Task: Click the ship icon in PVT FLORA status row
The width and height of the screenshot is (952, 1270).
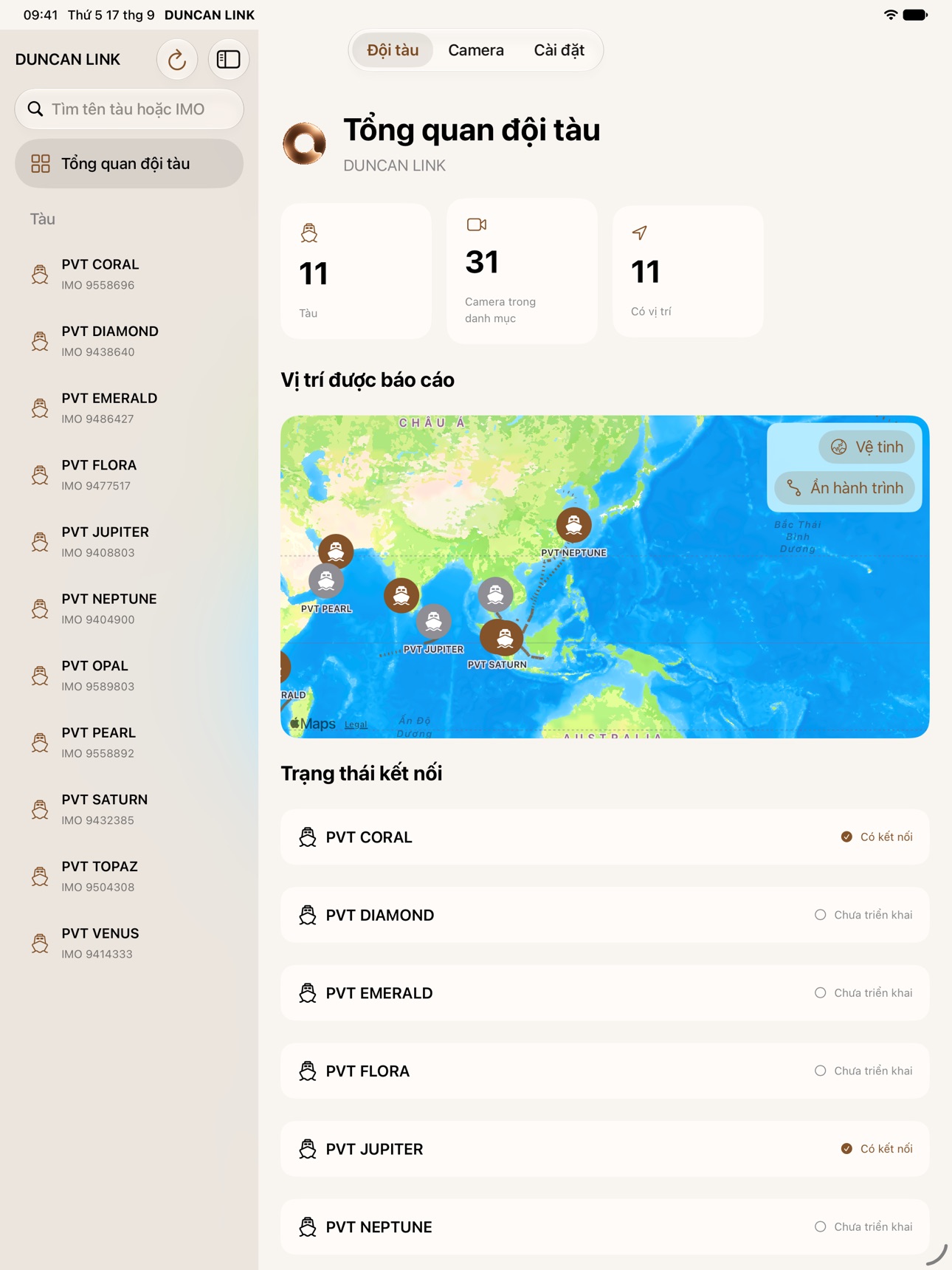Action: point(308,1071)
